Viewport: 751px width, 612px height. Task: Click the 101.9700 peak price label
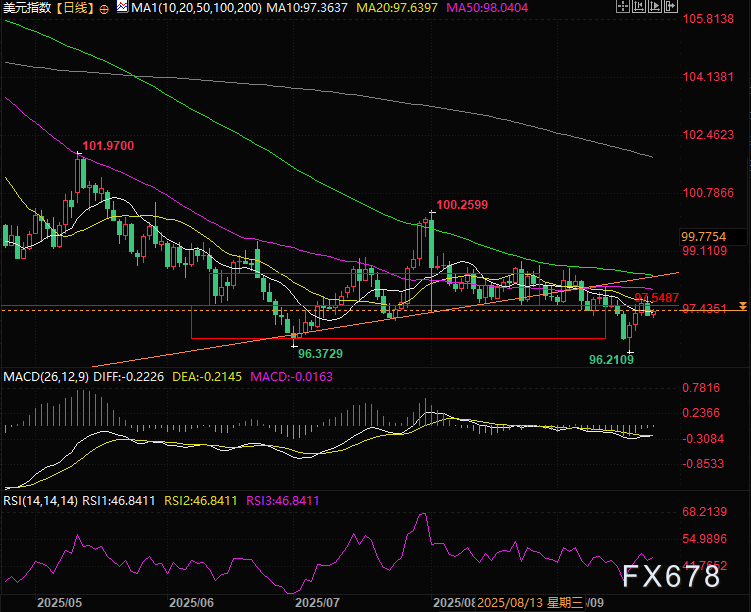(107, 146)
